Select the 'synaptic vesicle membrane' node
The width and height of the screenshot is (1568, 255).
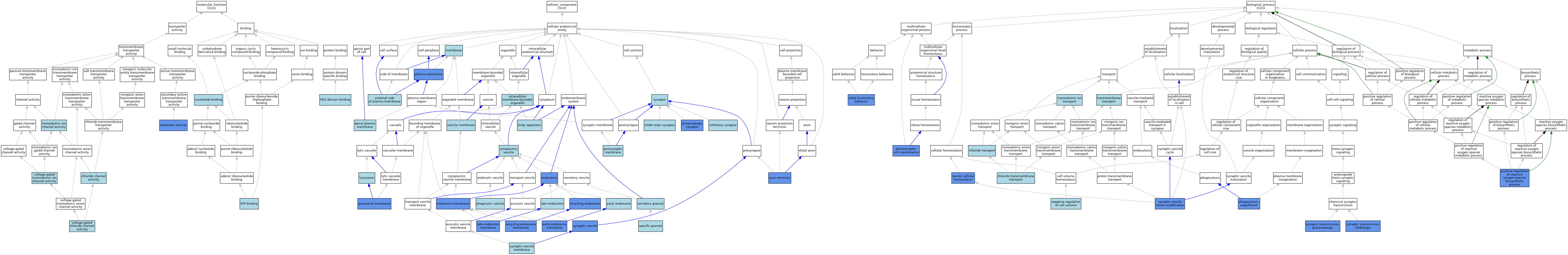pyautogui.click(x=522, y=248)
